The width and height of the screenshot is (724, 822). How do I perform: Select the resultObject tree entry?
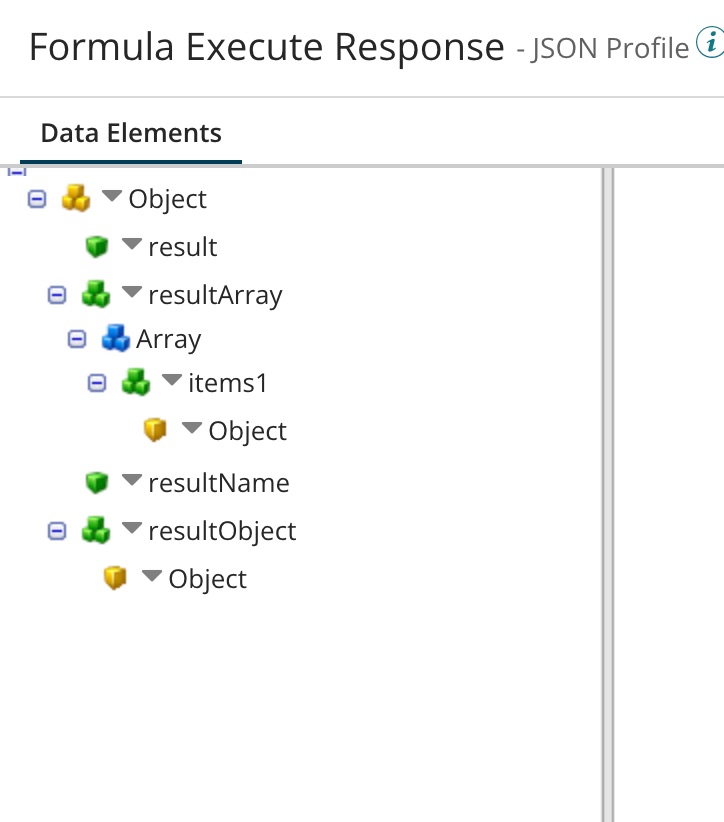click(x=222, y=530)
